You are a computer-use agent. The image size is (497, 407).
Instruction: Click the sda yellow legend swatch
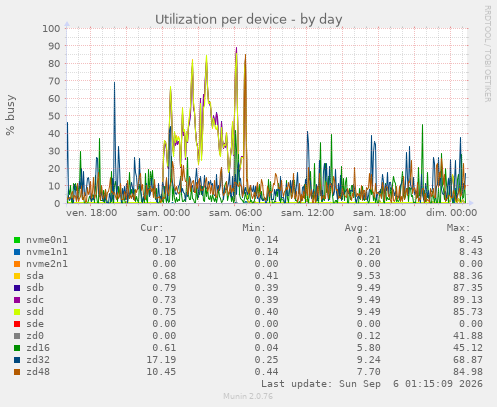click(x=17, y=276)
